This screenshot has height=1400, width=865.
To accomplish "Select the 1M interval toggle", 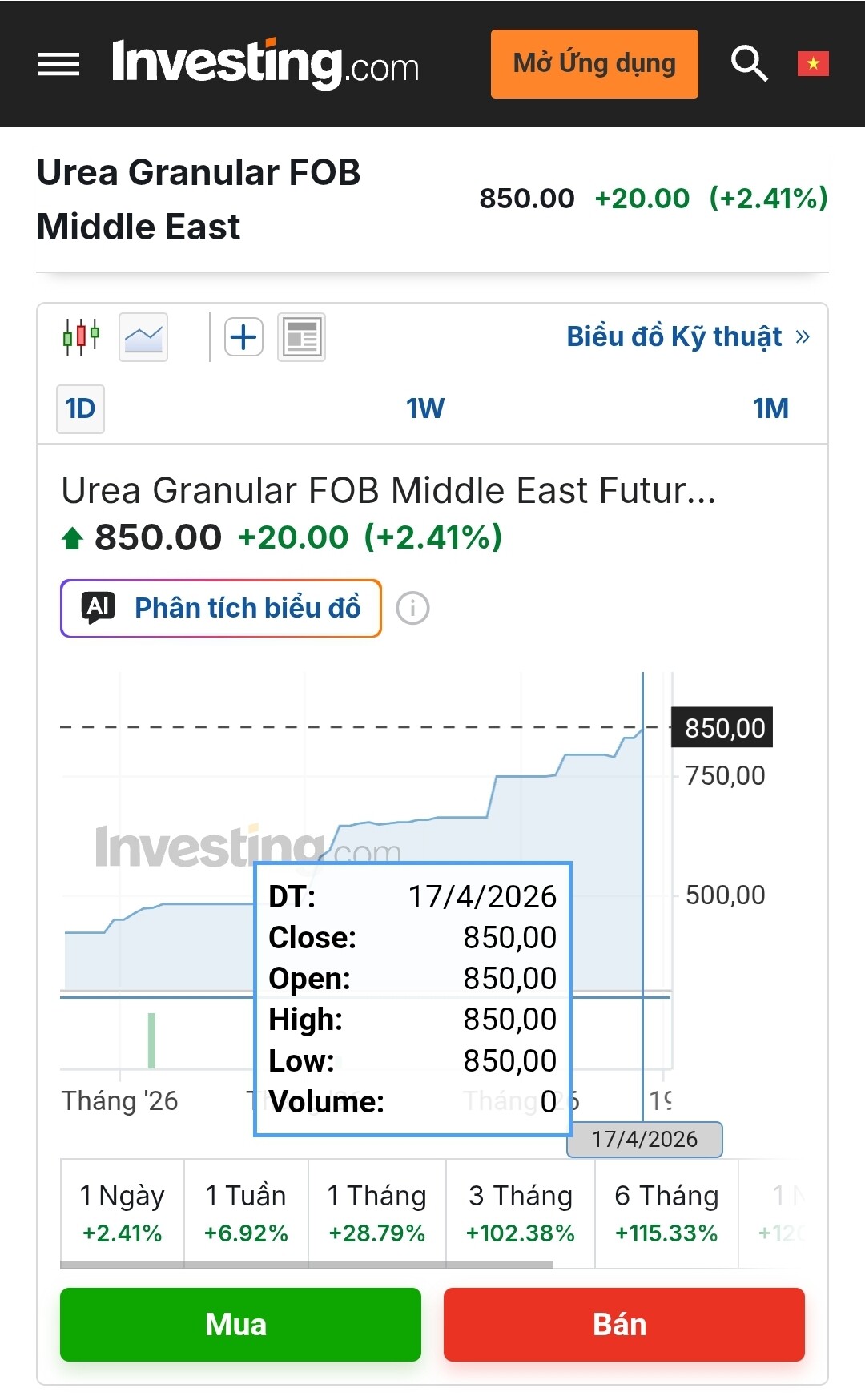I will 770,409.
